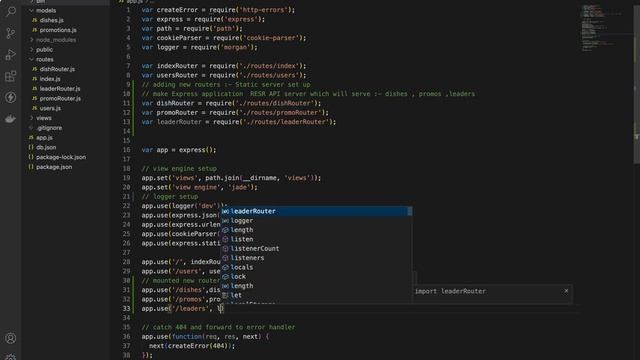Open dishes.js file
This screenshot has width=640, height=360.
pyautogui.click(x=51, y=20)
